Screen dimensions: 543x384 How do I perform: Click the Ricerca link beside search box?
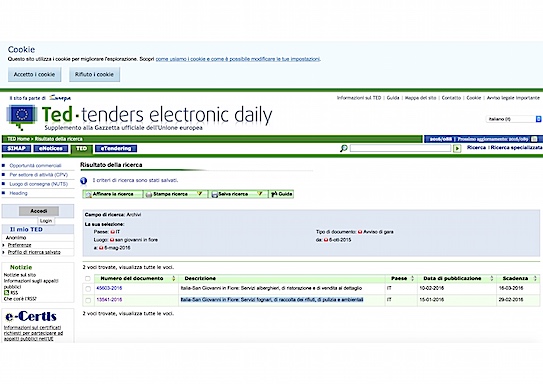[x=476, y=148]
